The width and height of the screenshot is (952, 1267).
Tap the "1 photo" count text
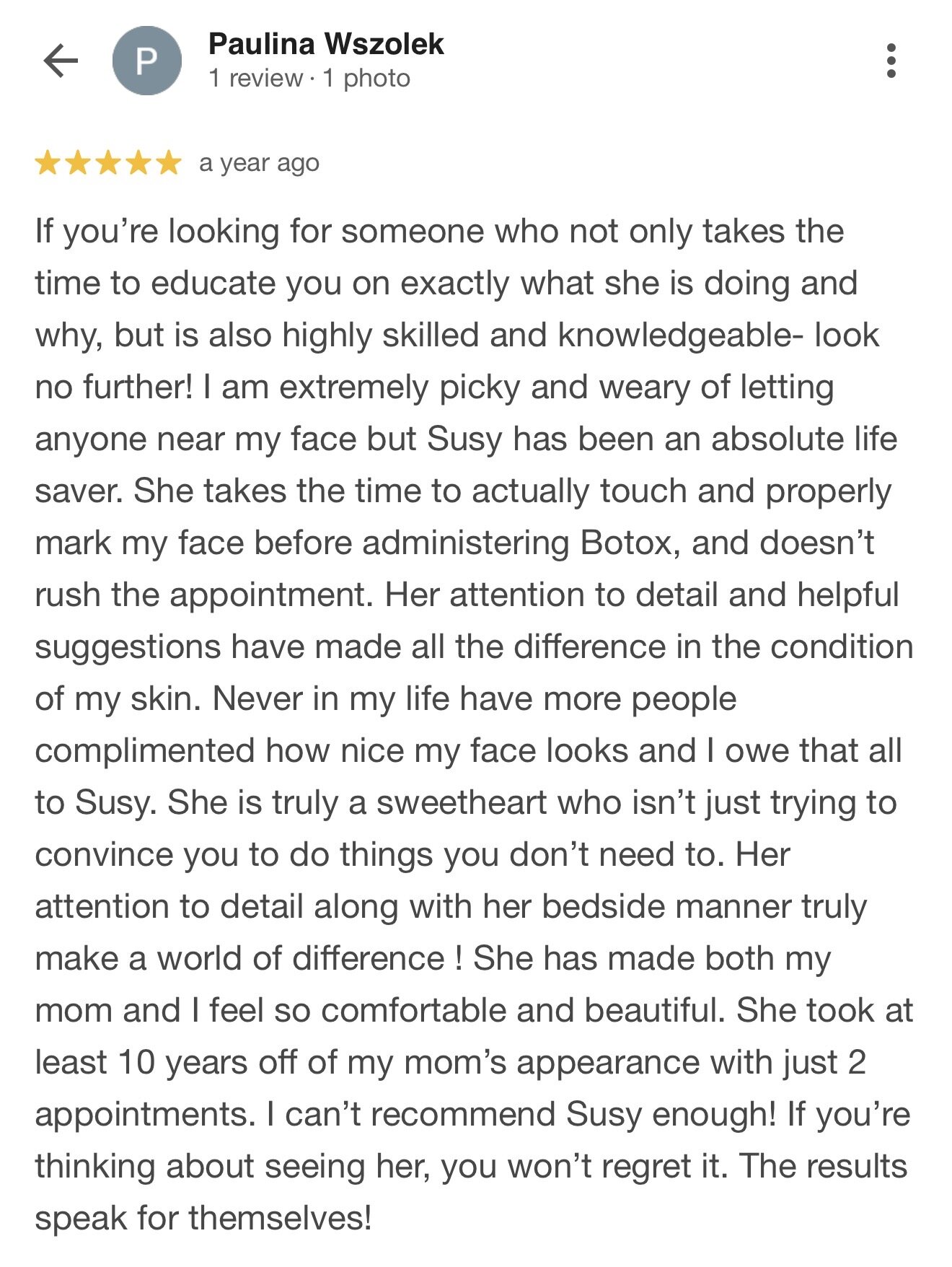(366, 78)
